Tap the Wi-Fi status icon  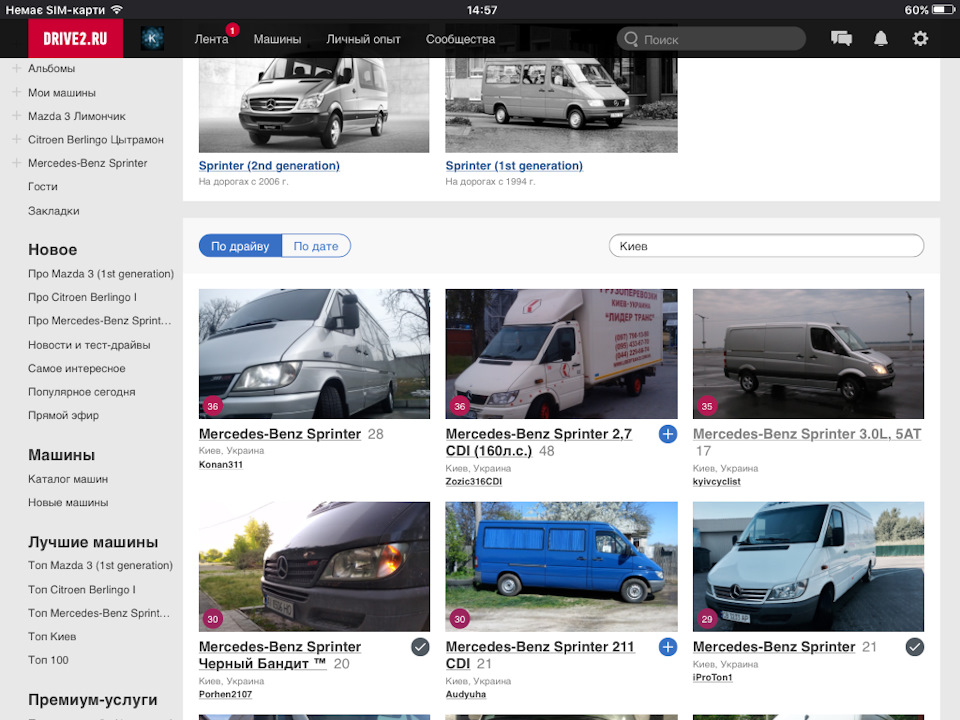(x=116, y=9)
